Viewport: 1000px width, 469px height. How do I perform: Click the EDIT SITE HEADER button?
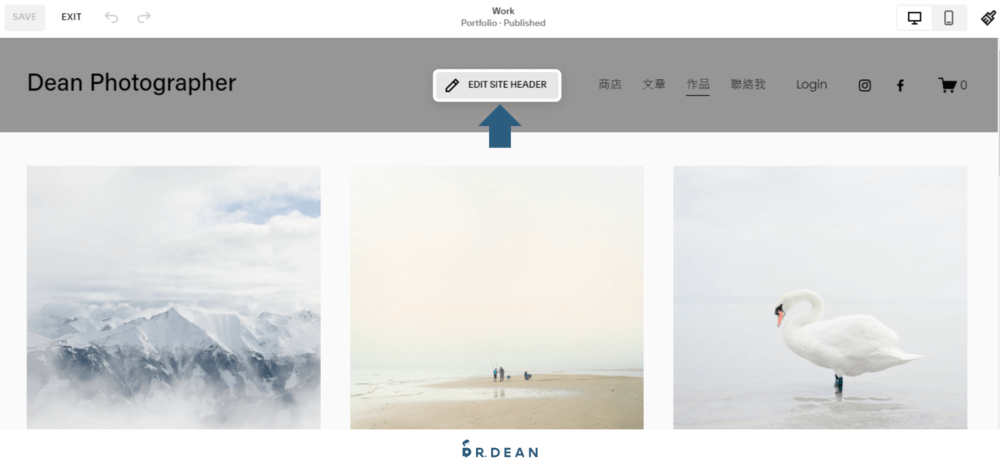(497, 85)
